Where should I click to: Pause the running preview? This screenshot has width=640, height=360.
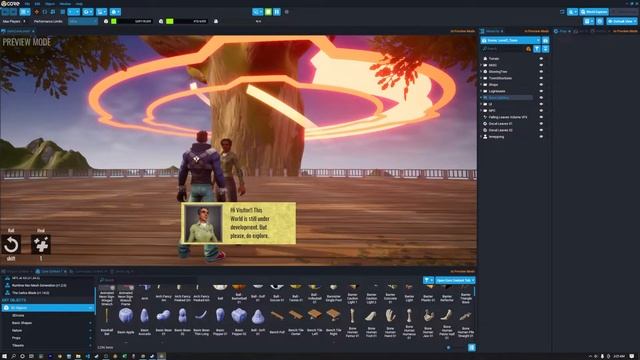[277, 12]
